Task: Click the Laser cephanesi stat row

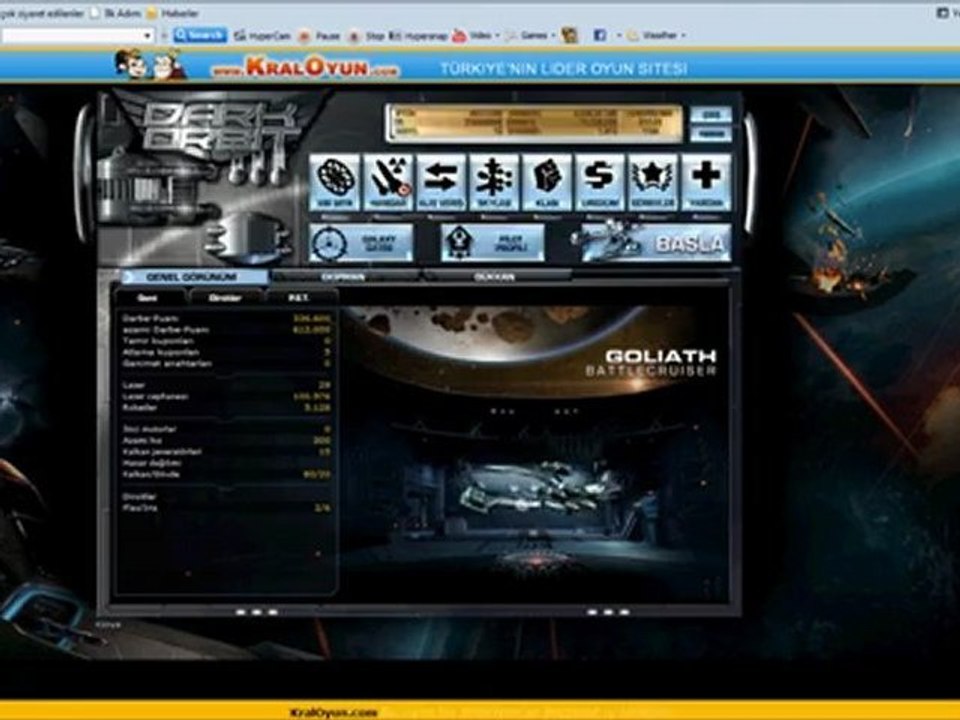Action: point(227,397)
